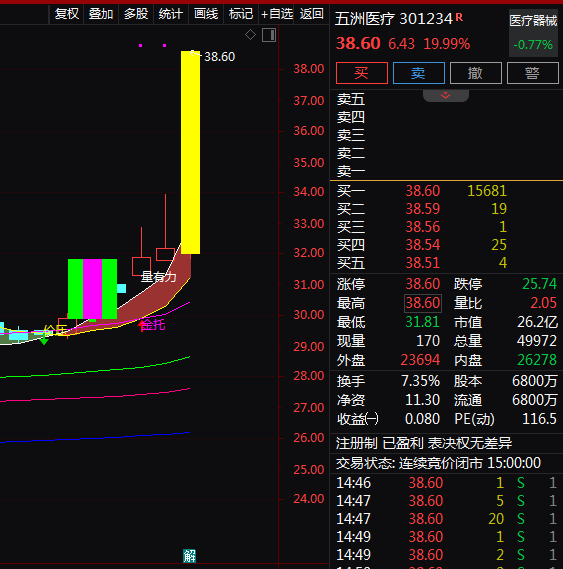Select the 买二 price 38.59

[423, 209]
